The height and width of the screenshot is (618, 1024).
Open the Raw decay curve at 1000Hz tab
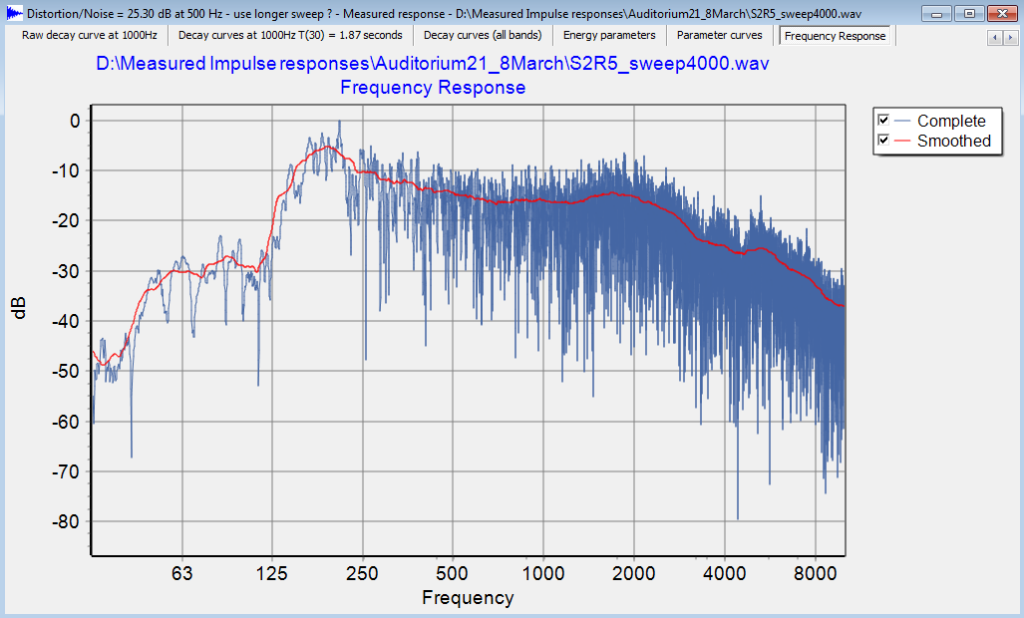(89, 35)
